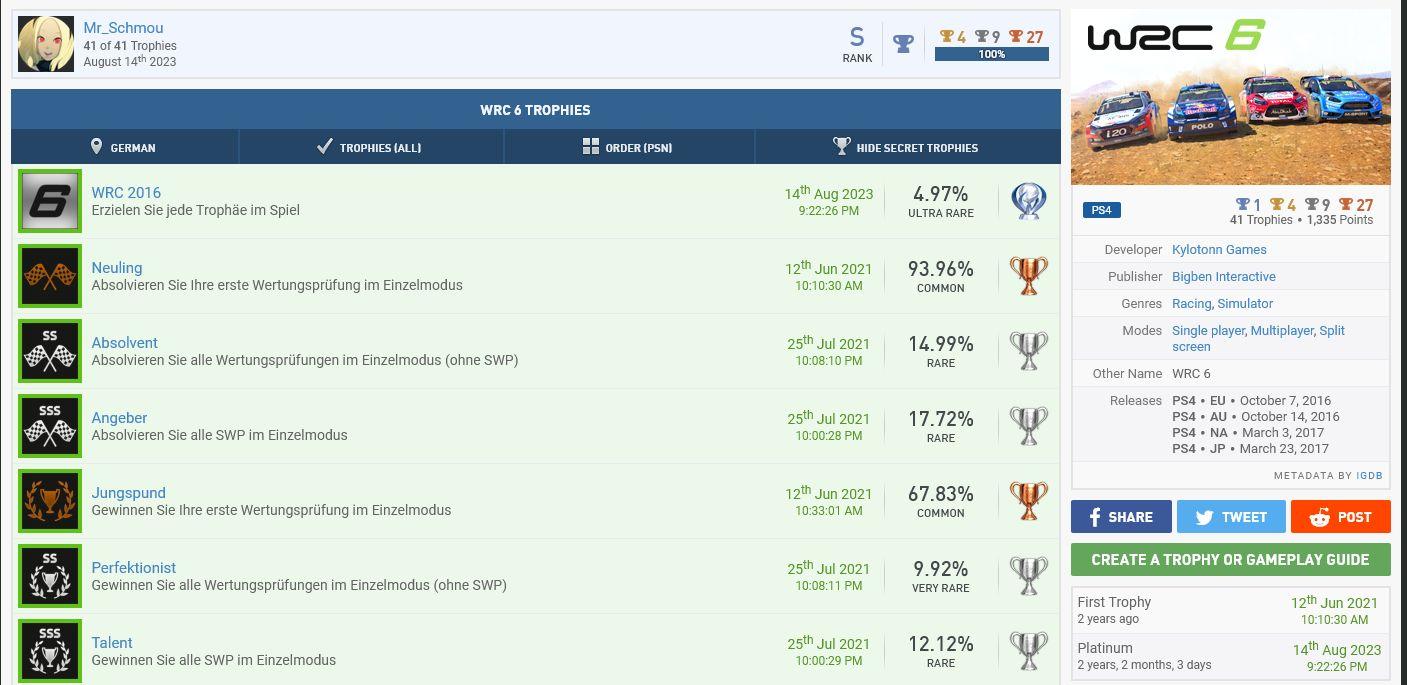1407x685 pixels.
Task: Post to Reddit via Post button
Action: pyautogui.click(x=1340, y=517)
